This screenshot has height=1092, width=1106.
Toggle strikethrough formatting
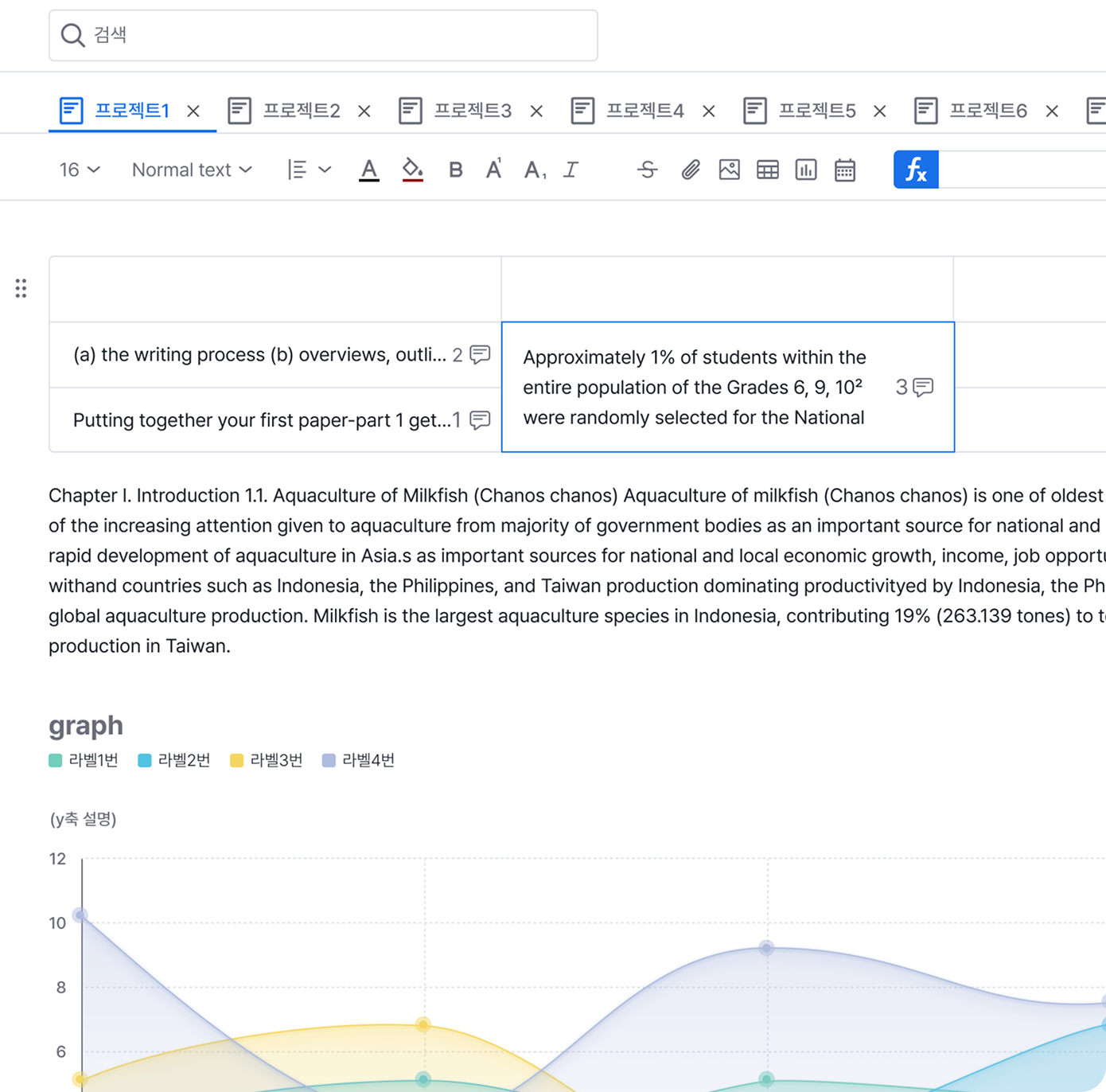(648, 170)
